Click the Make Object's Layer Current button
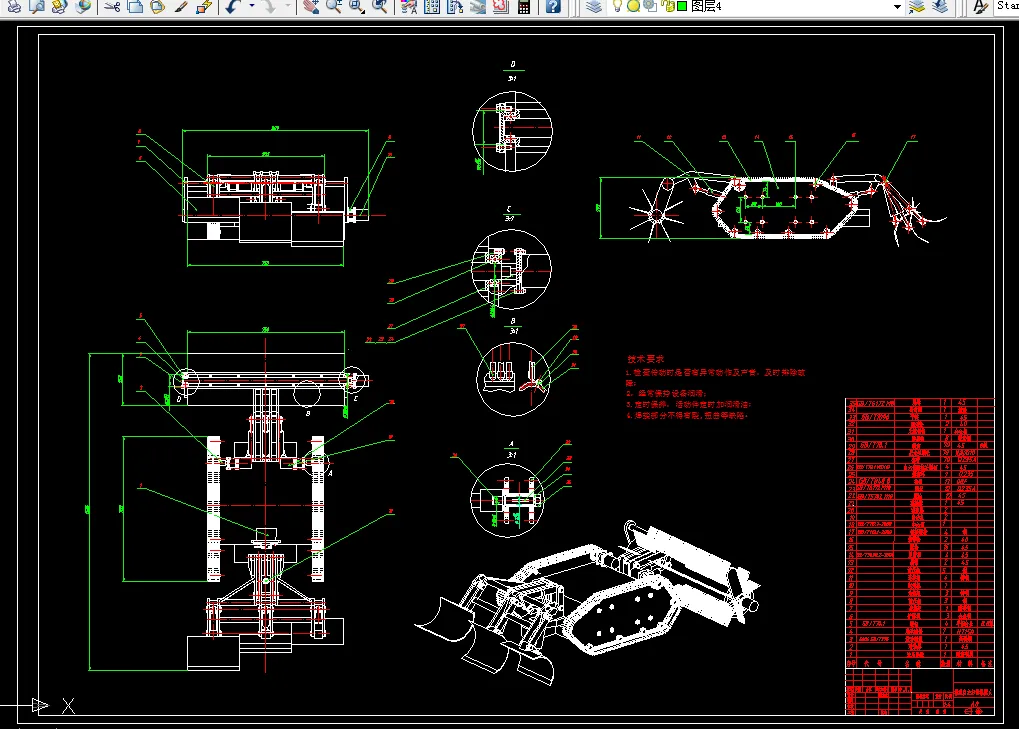Viewport: 1019px width, 729px height. [x=916, y=6]
